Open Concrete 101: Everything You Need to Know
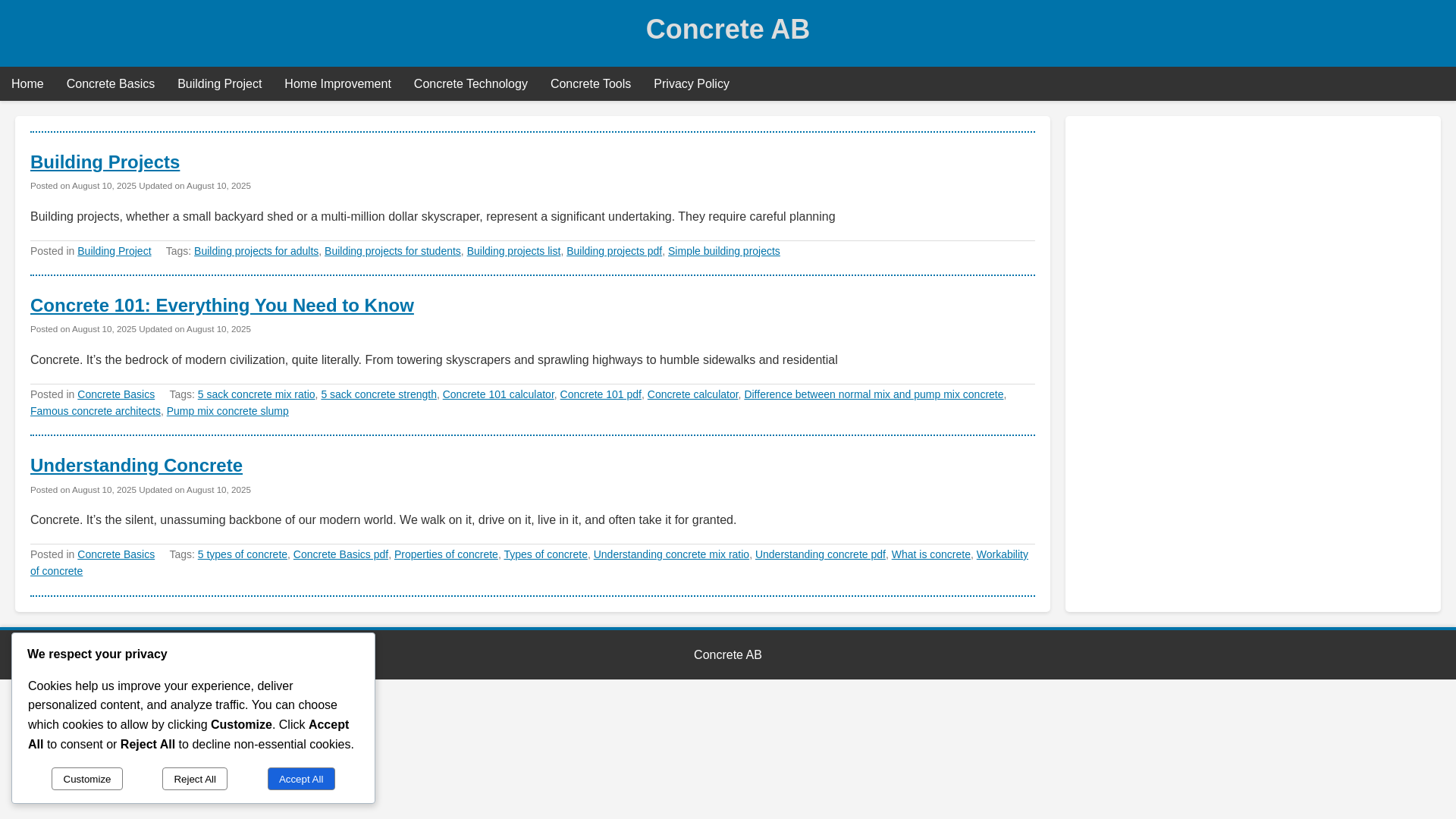This screenshot has height=819, width=1456. click(x=222, y=306)
